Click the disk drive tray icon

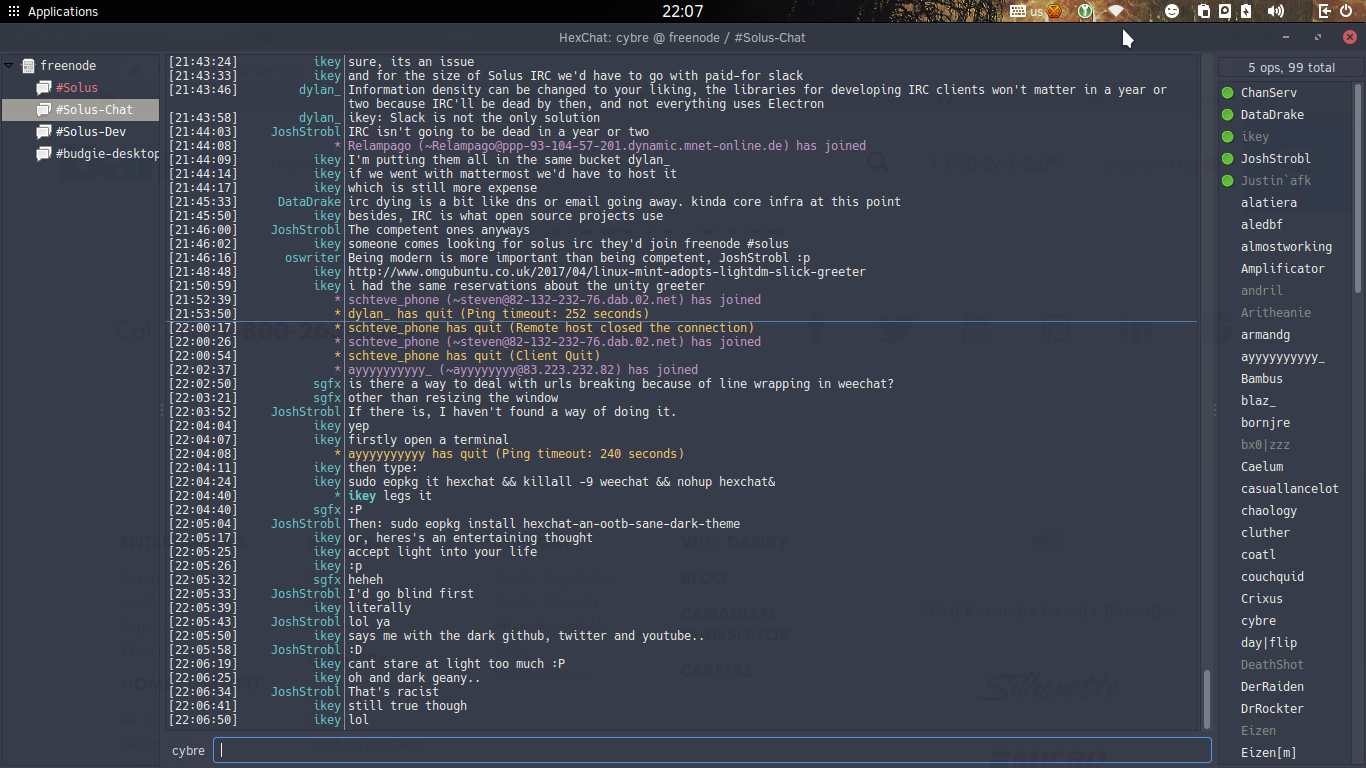point(1225,11)
